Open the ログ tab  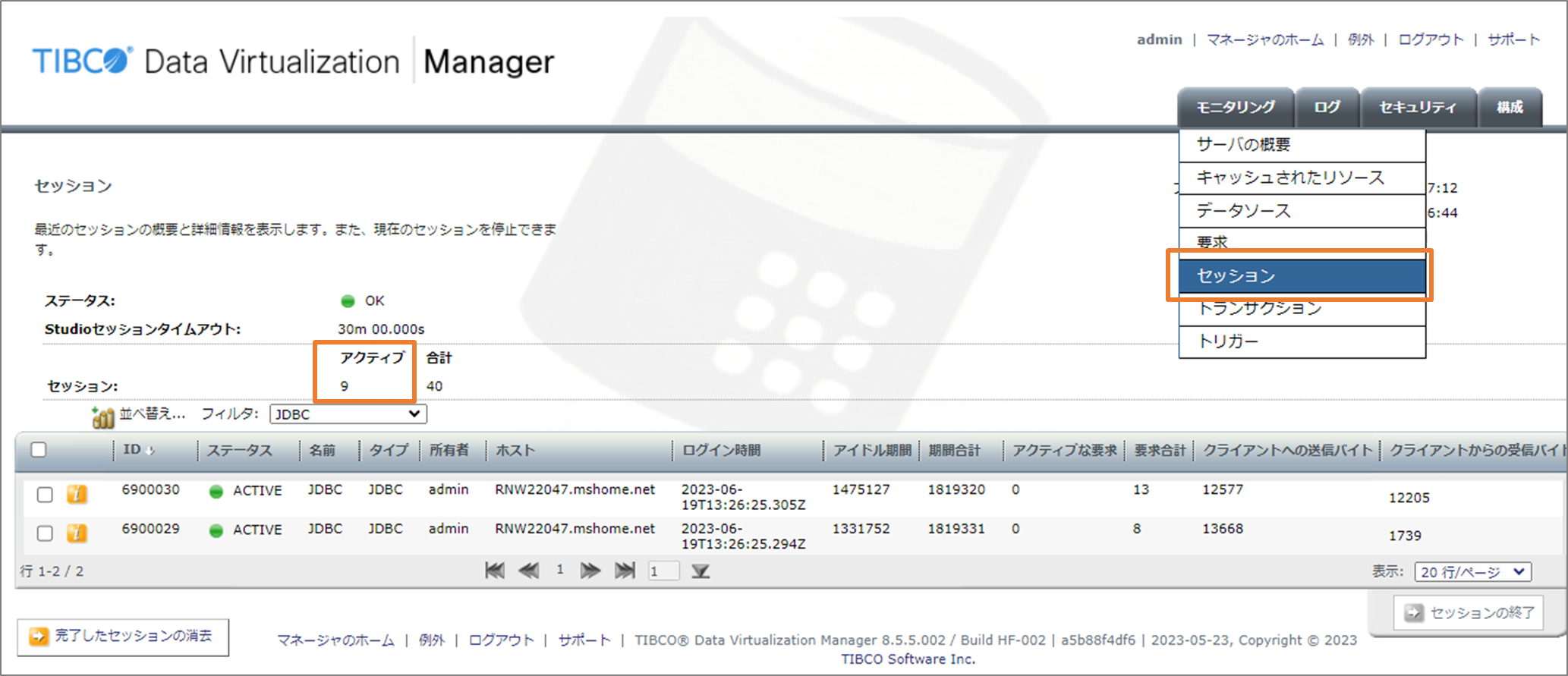pos(1327,107)
